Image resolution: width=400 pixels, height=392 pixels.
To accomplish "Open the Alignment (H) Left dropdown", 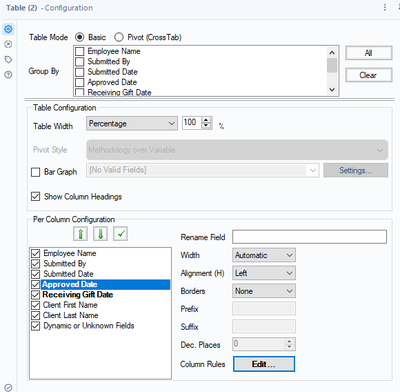I will click(264, 273).
